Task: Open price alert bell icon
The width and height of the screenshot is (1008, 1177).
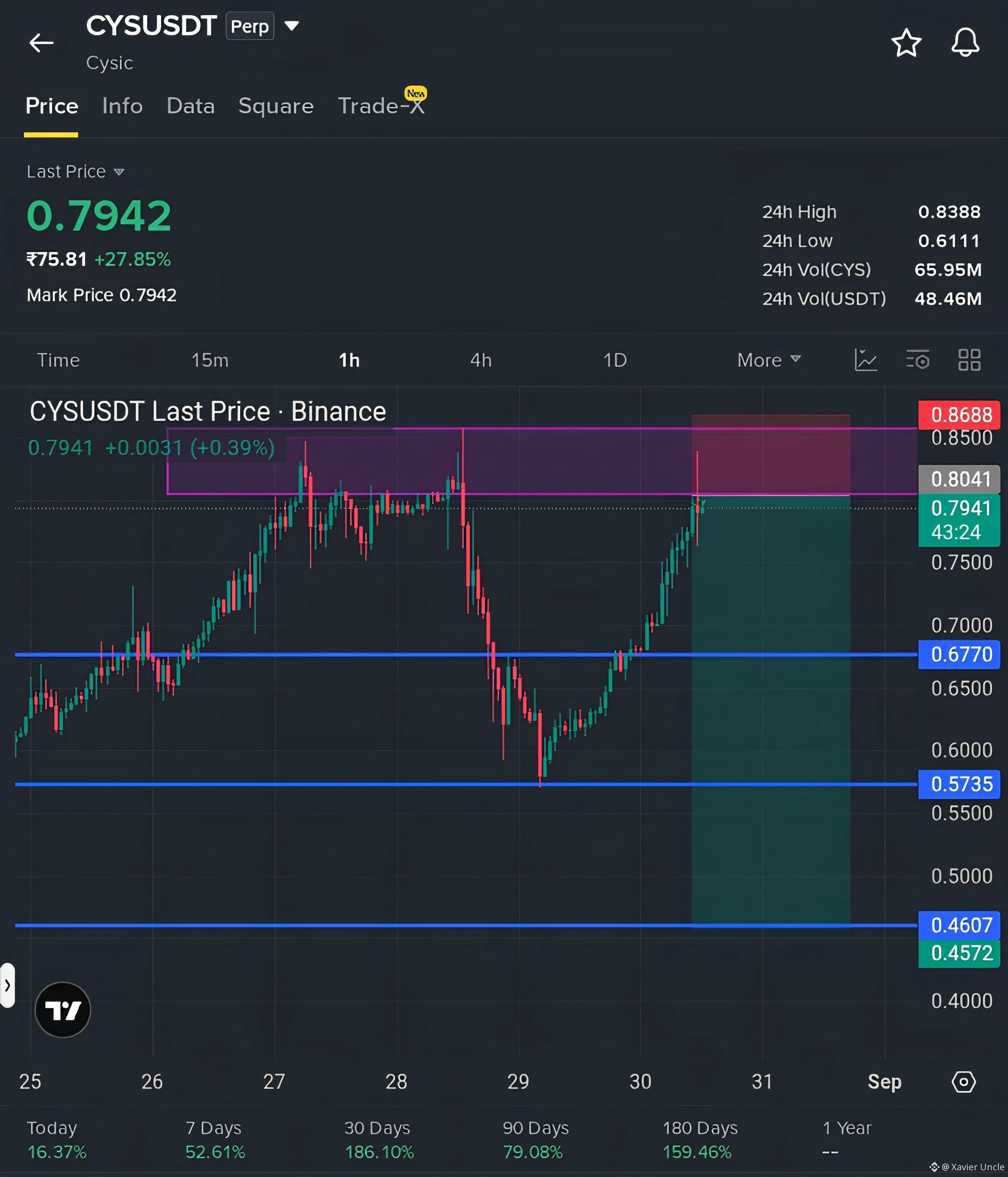Action: [x=965, y=43]
